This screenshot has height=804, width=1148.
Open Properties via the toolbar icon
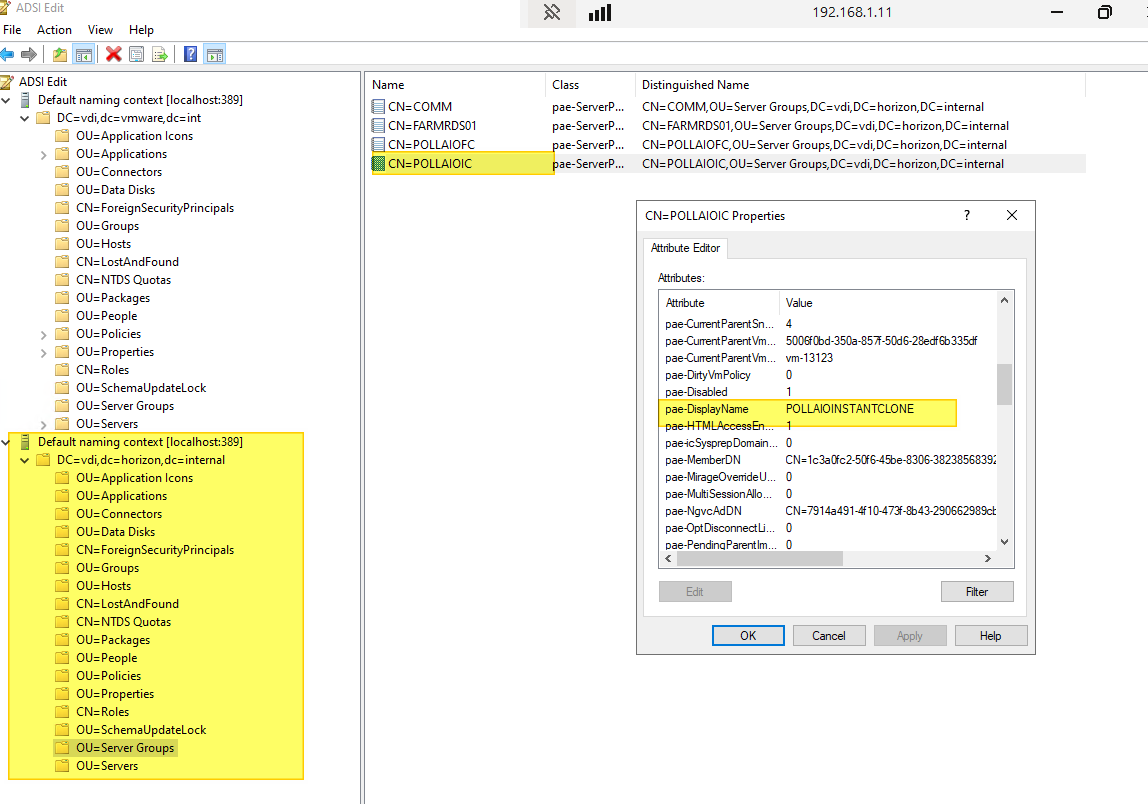[x=136, y=54]
